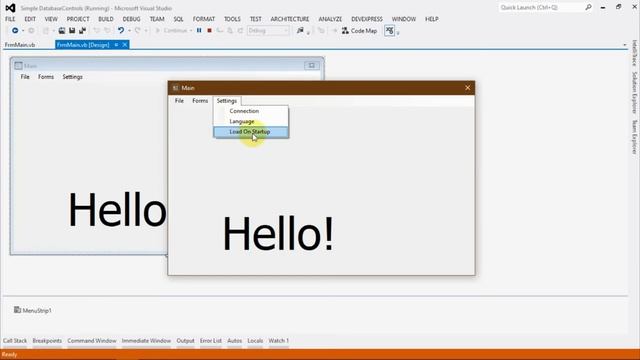Open the ANALYZE menu

pyautogui.click(x=330, y=19)
